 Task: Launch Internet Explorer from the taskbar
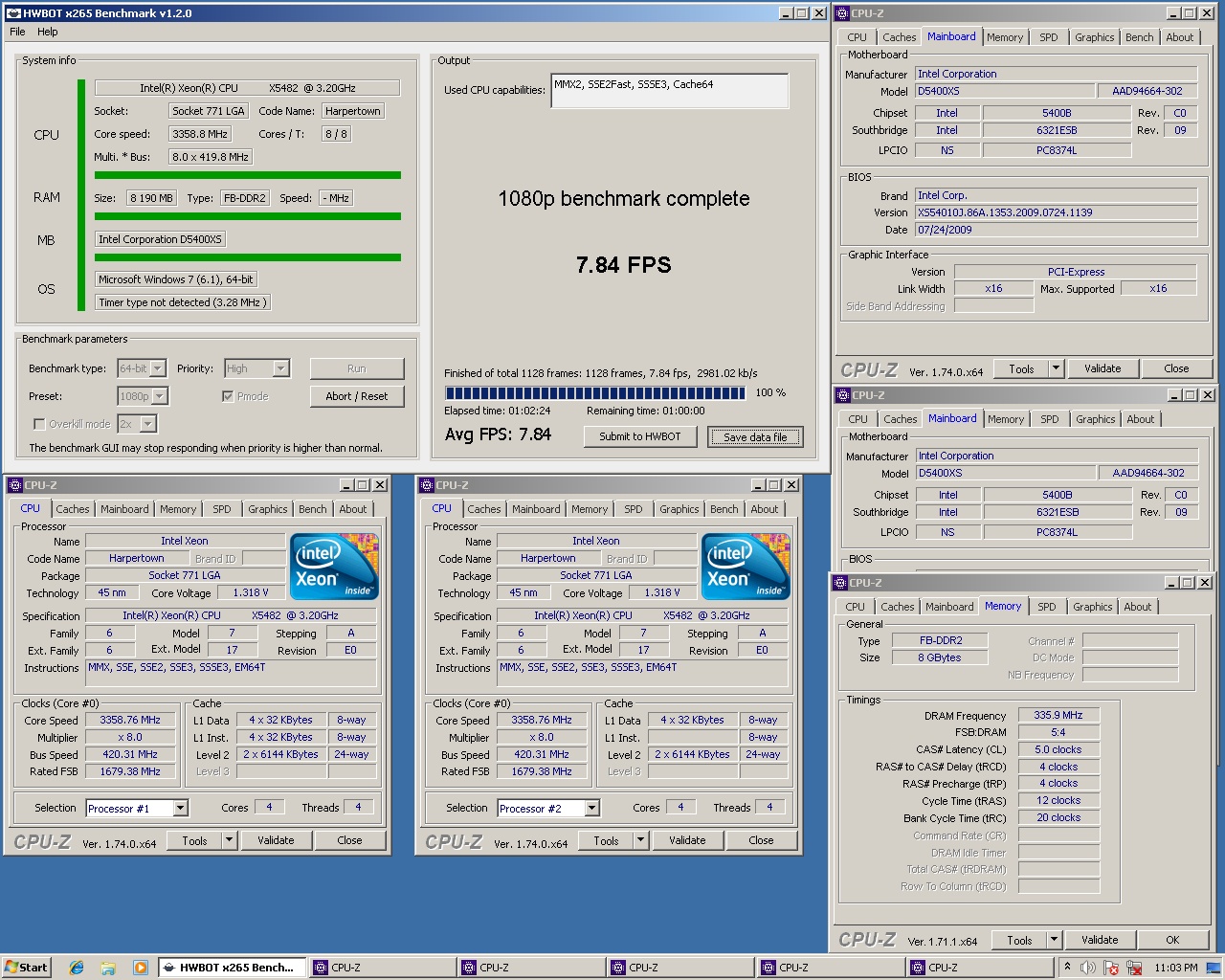point(77,968)
